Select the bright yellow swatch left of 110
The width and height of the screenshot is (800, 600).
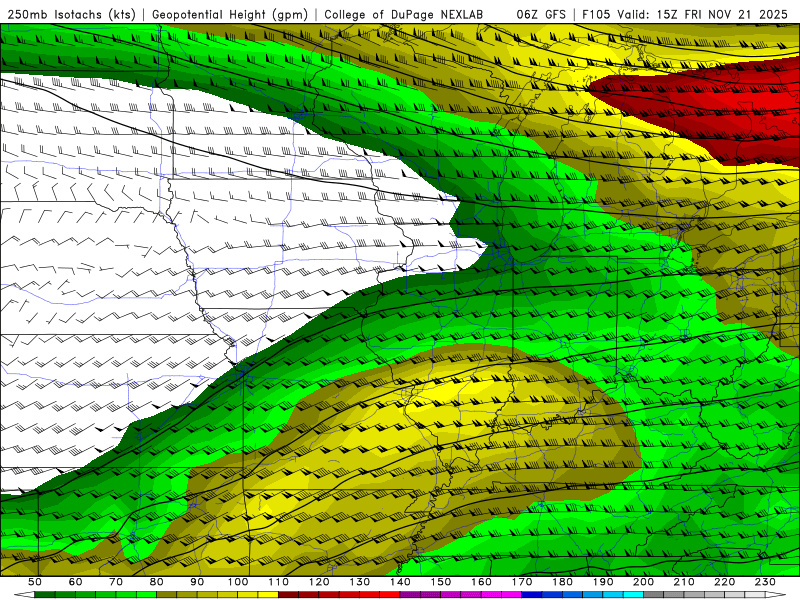pos(268,595)
